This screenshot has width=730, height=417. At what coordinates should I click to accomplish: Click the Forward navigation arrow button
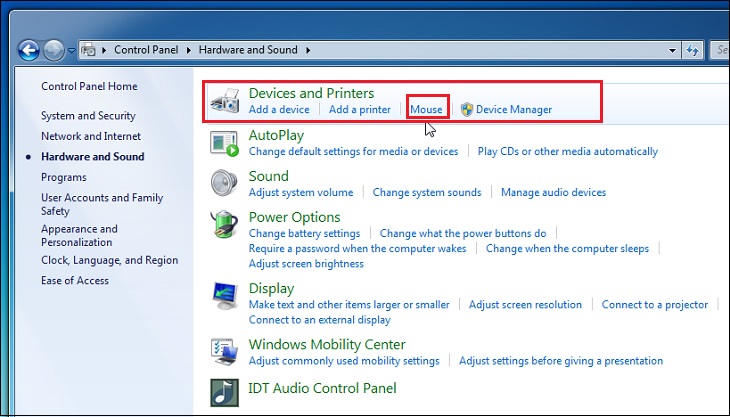click(54, 50)
